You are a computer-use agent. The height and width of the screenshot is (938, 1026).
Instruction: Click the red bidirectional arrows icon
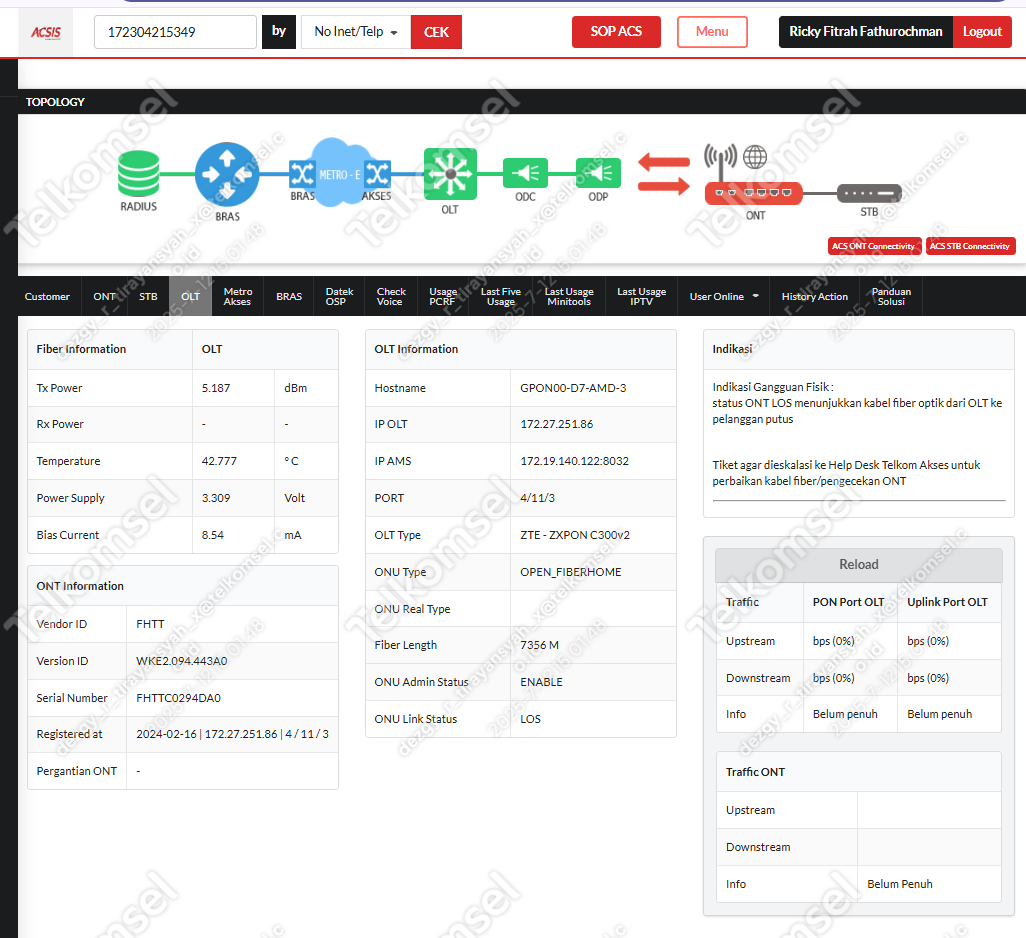tap(663, 174)
